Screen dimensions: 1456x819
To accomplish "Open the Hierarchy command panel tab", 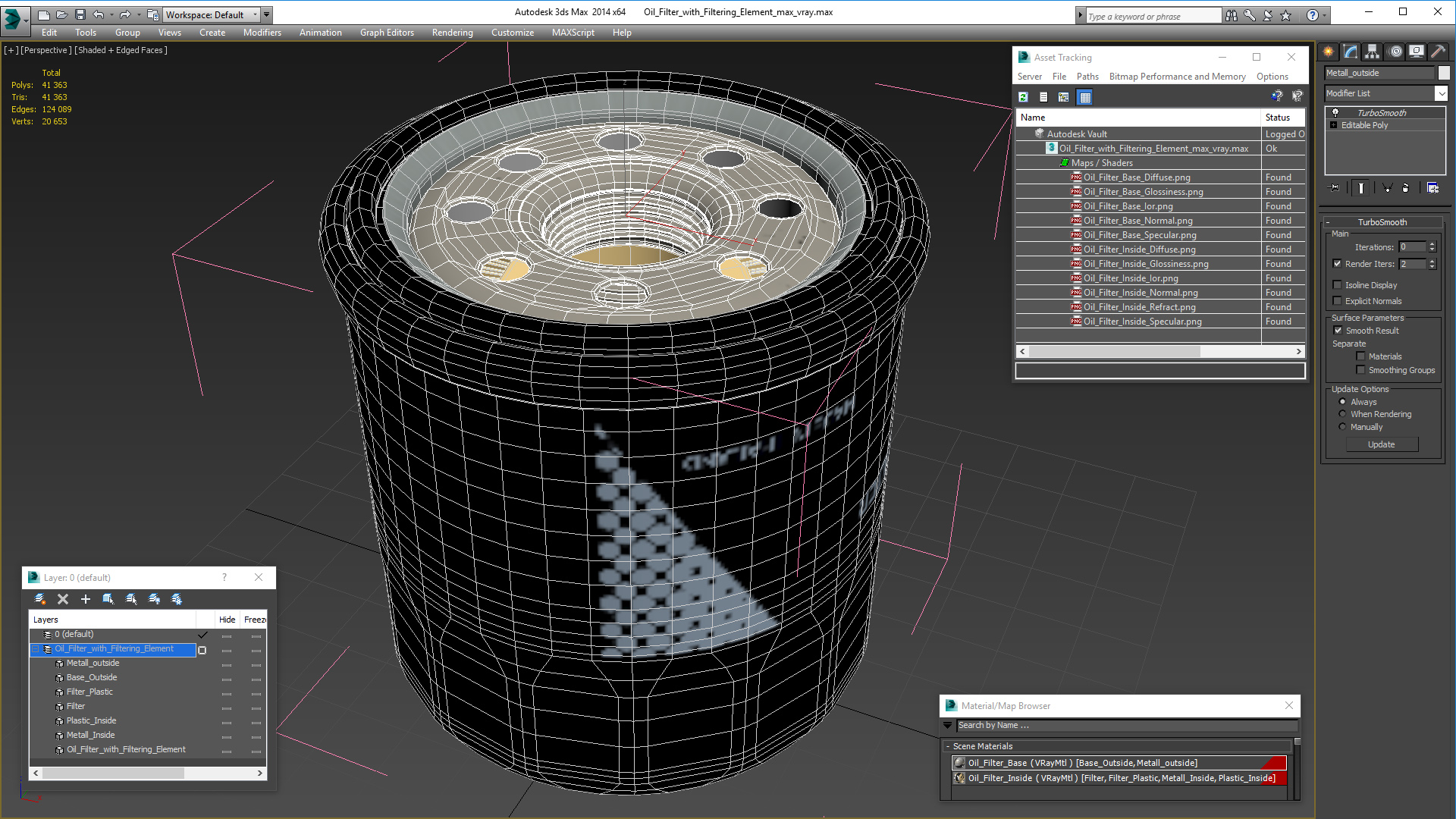I will coord(1373,52).
